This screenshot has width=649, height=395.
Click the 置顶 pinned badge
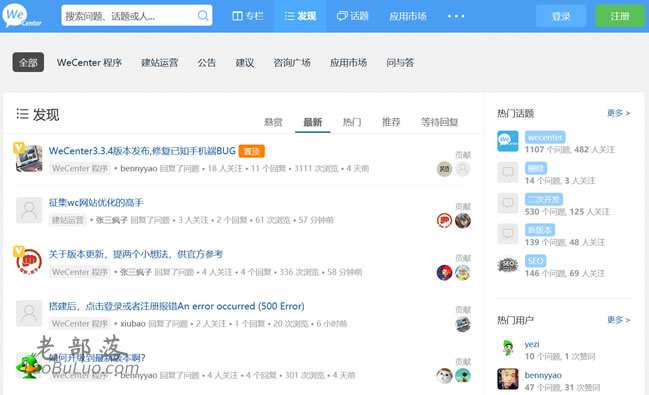(x=252, y=151)
